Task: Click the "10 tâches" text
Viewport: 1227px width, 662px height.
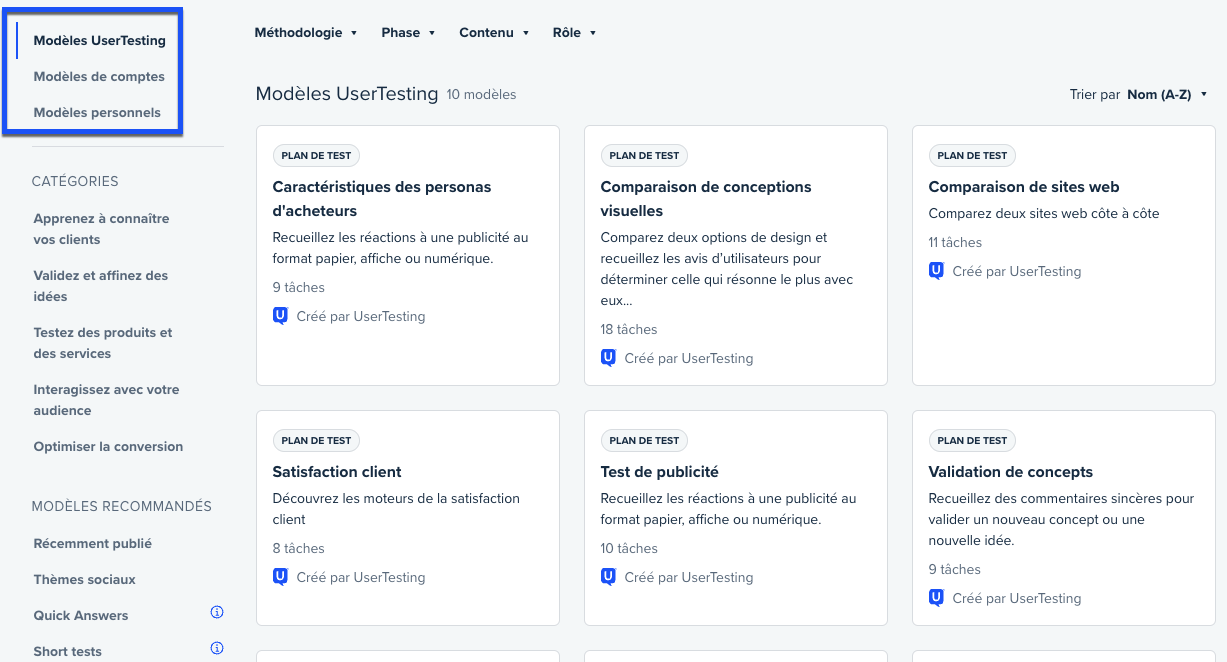Action: click(629, 548)
